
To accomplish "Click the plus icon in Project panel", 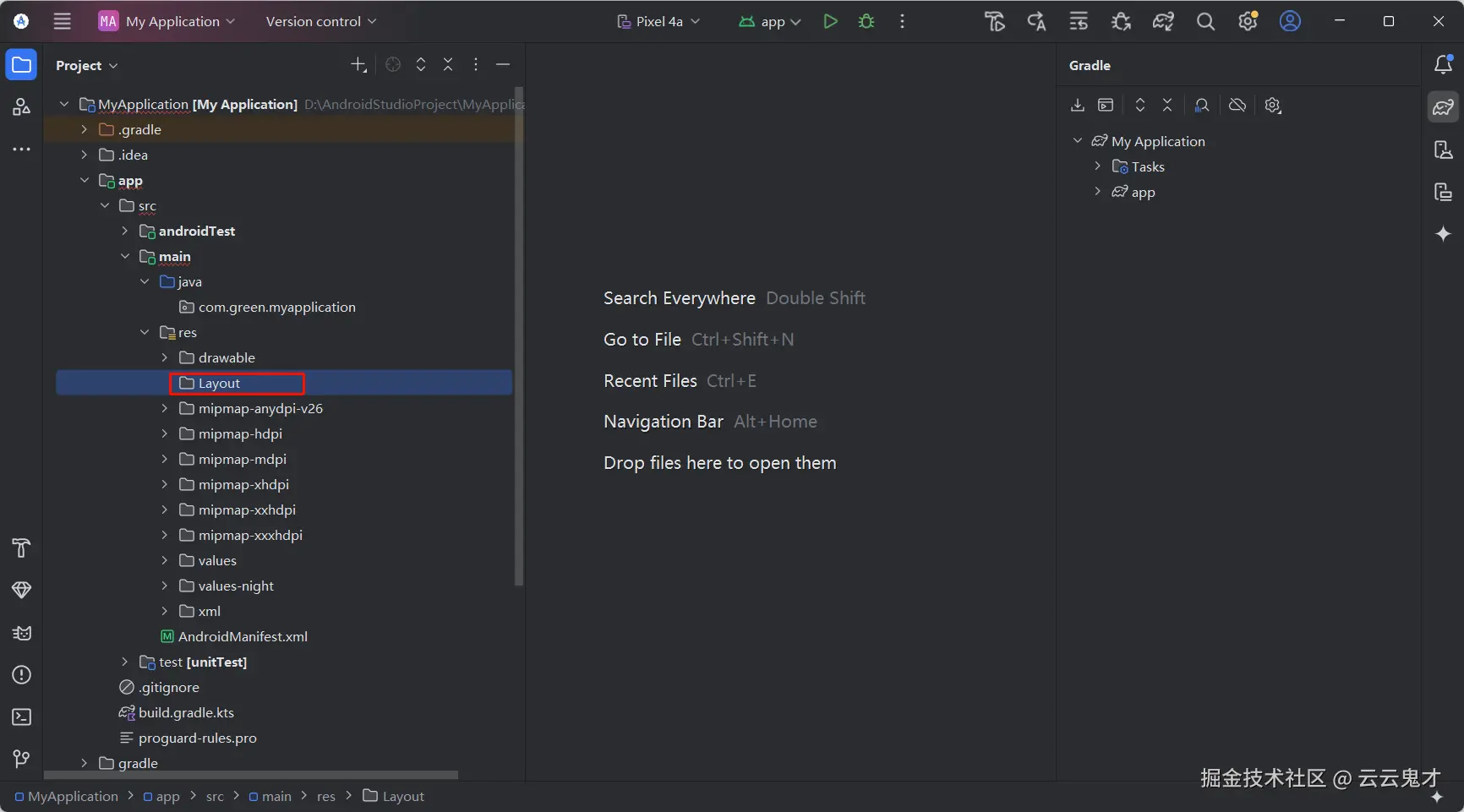I will (358, 65).
